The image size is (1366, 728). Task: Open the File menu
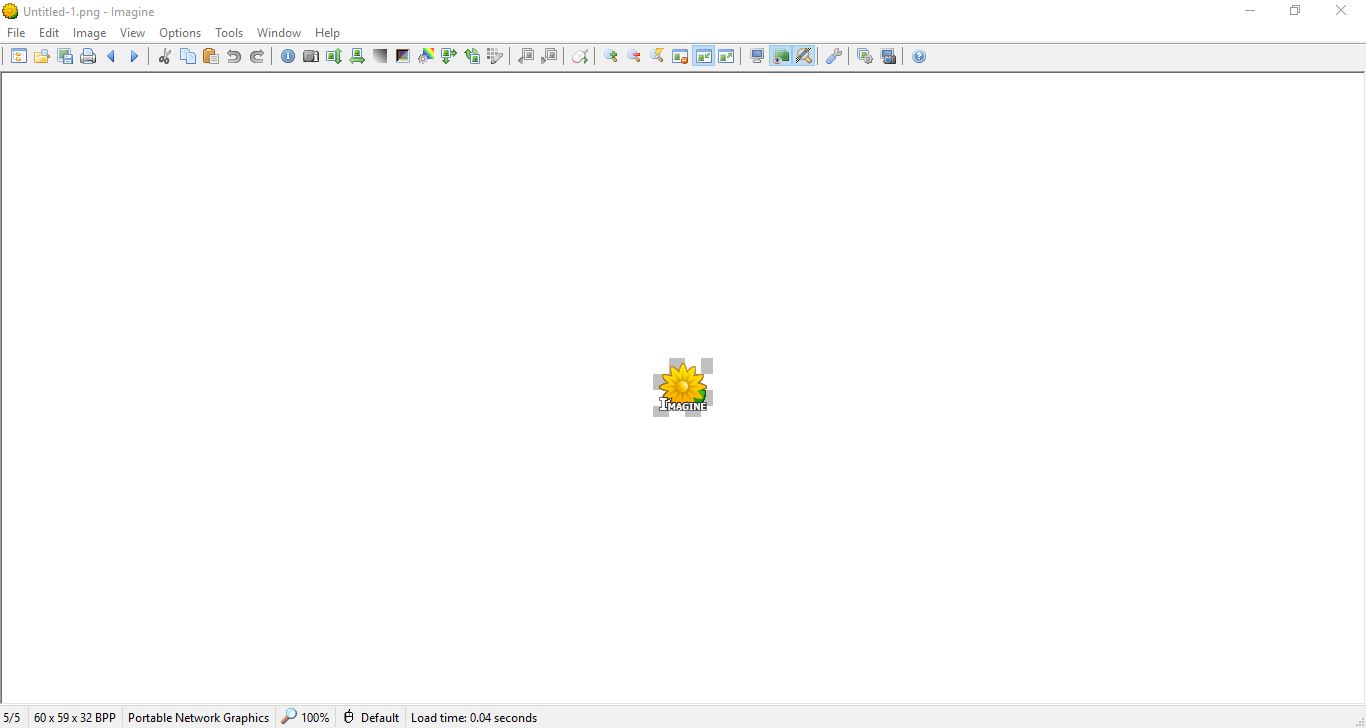[x=16, y=33]
